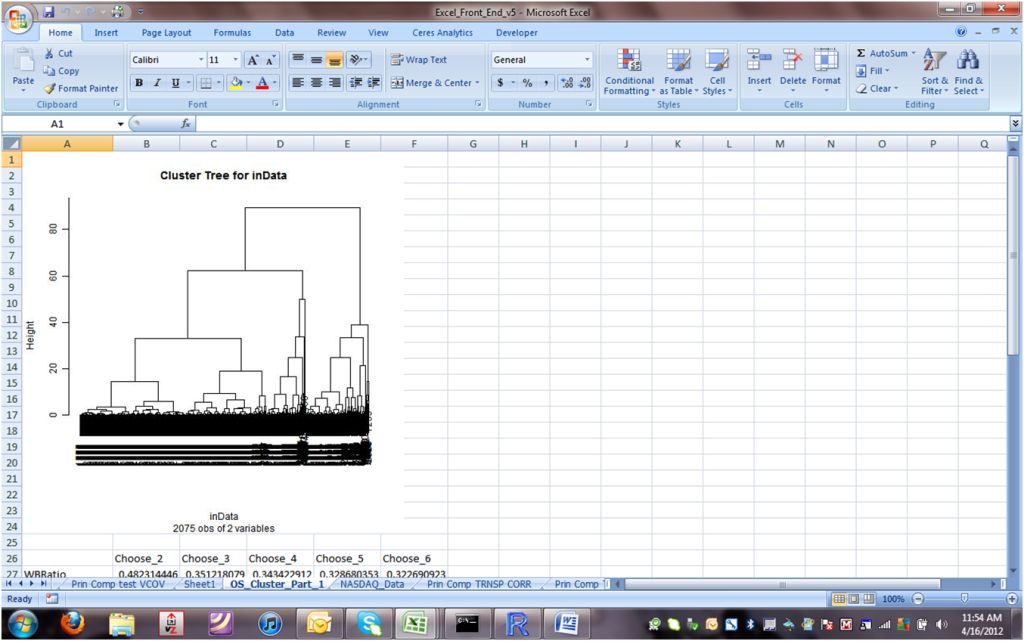Switch to Sheet1 worksheet tab
Viewport: 1024px width, 641px height.
pos(199,584)
